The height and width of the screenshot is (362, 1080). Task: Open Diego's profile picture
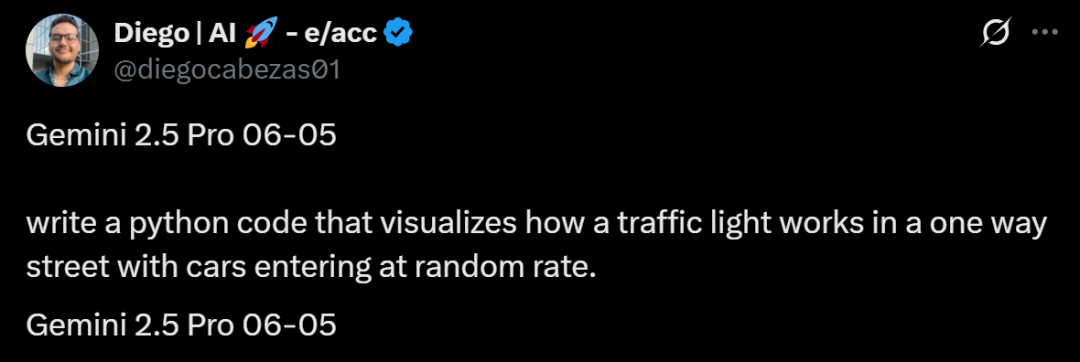pos(62,49)
